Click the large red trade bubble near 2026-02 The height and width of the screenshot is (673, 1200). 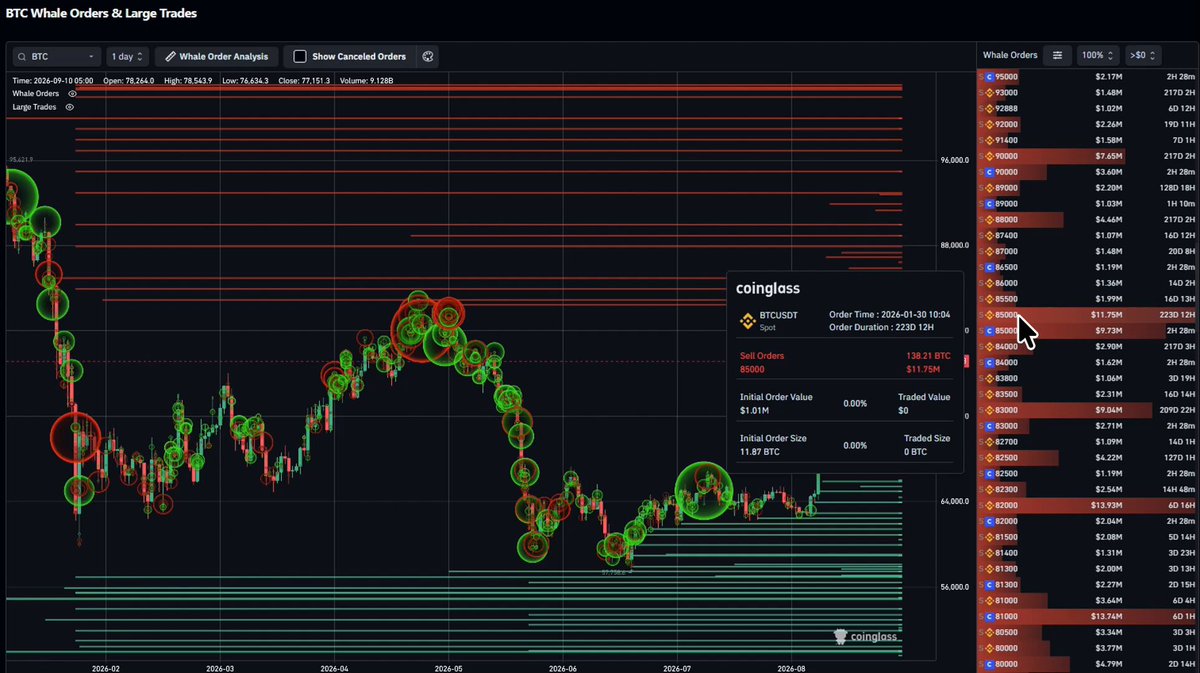tap(75, 439)
